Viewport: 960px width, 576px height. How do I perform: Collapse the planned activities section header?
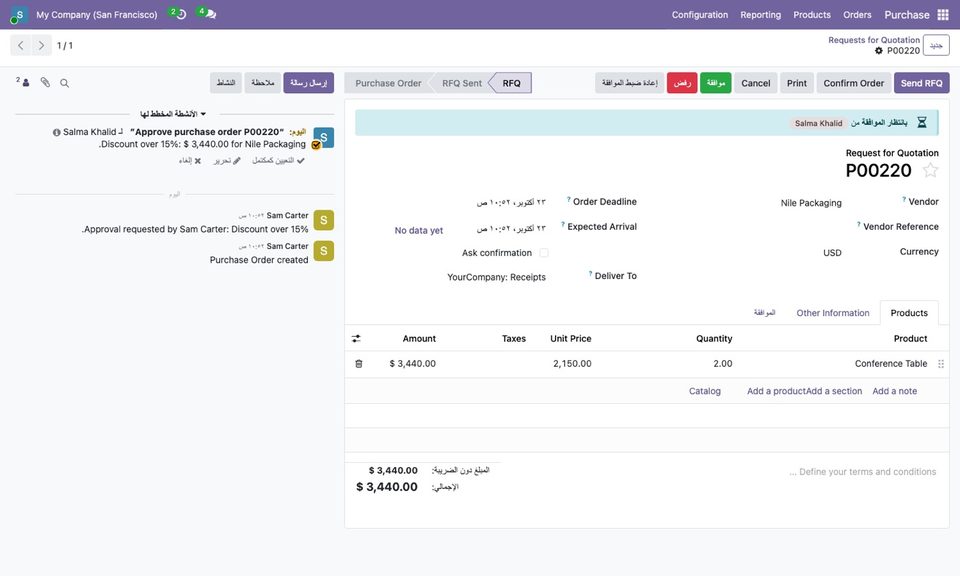173,114
